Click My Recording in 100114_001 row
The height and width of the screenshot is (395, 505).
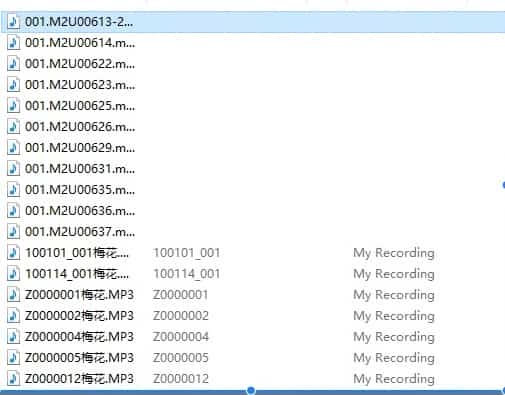[394, 275]
